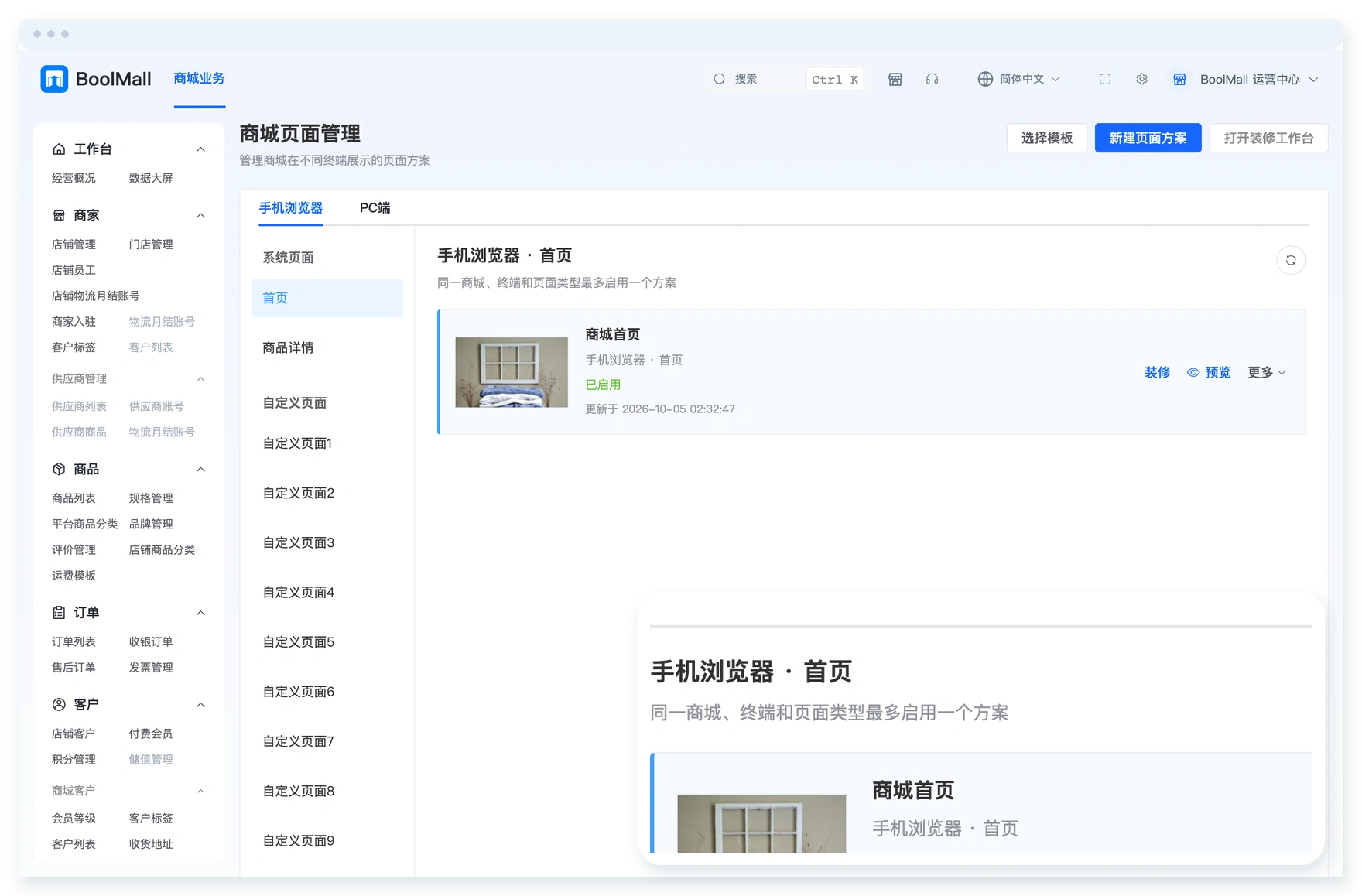Viewport: 1362px width, 896px height.
Task: Click the refresh icon in 首页 panel
Action: click(x=1291, y=260)
